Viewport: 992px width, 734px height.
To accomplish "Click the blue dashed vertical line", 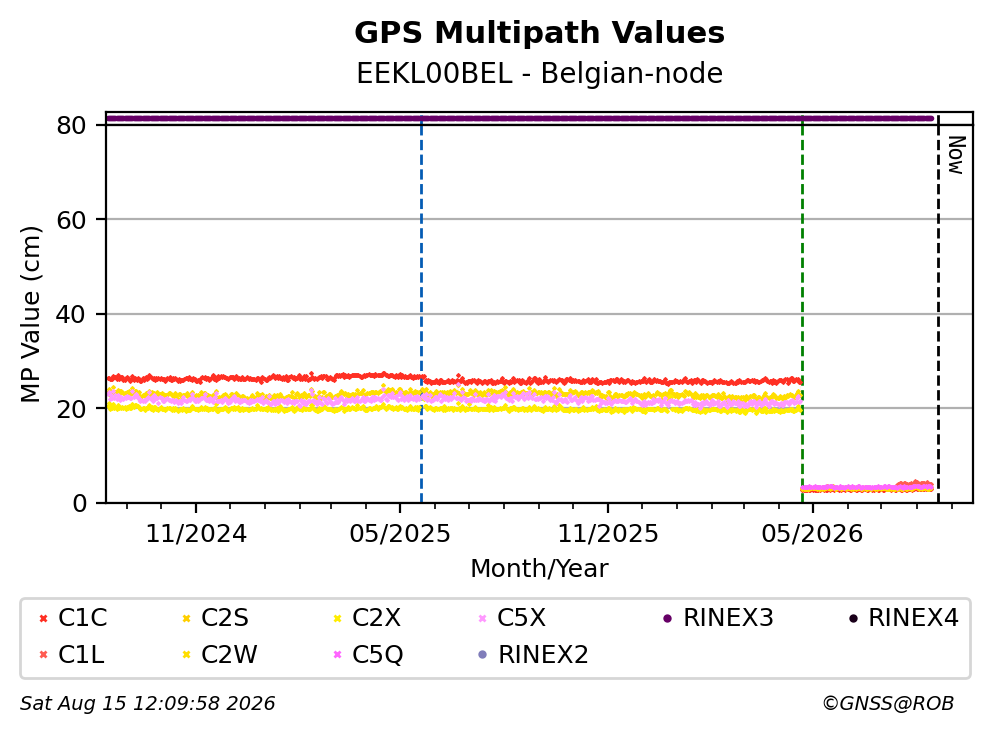I will point(421,310).
